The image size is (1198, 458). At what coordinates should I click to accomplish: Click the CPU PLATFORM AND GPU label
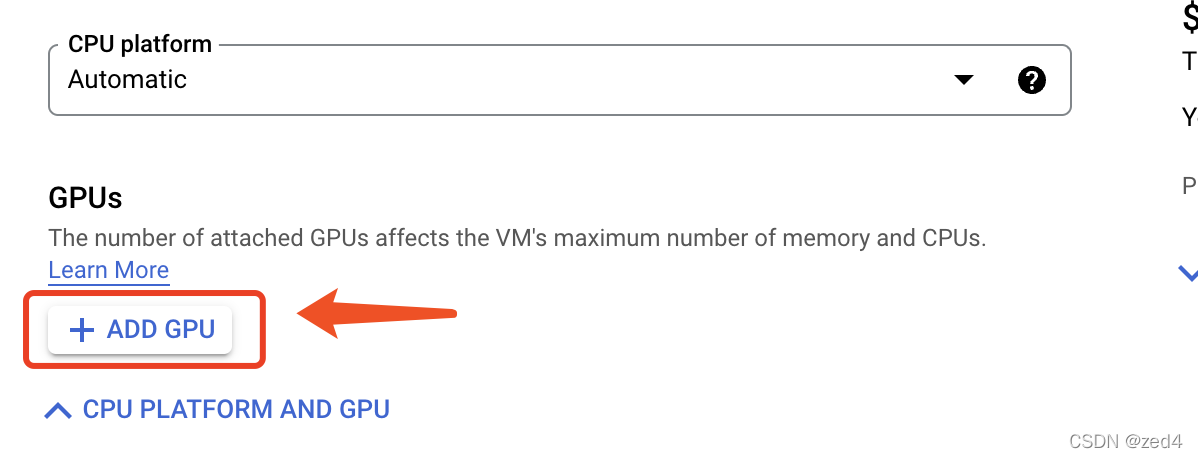tap(236, 409)
